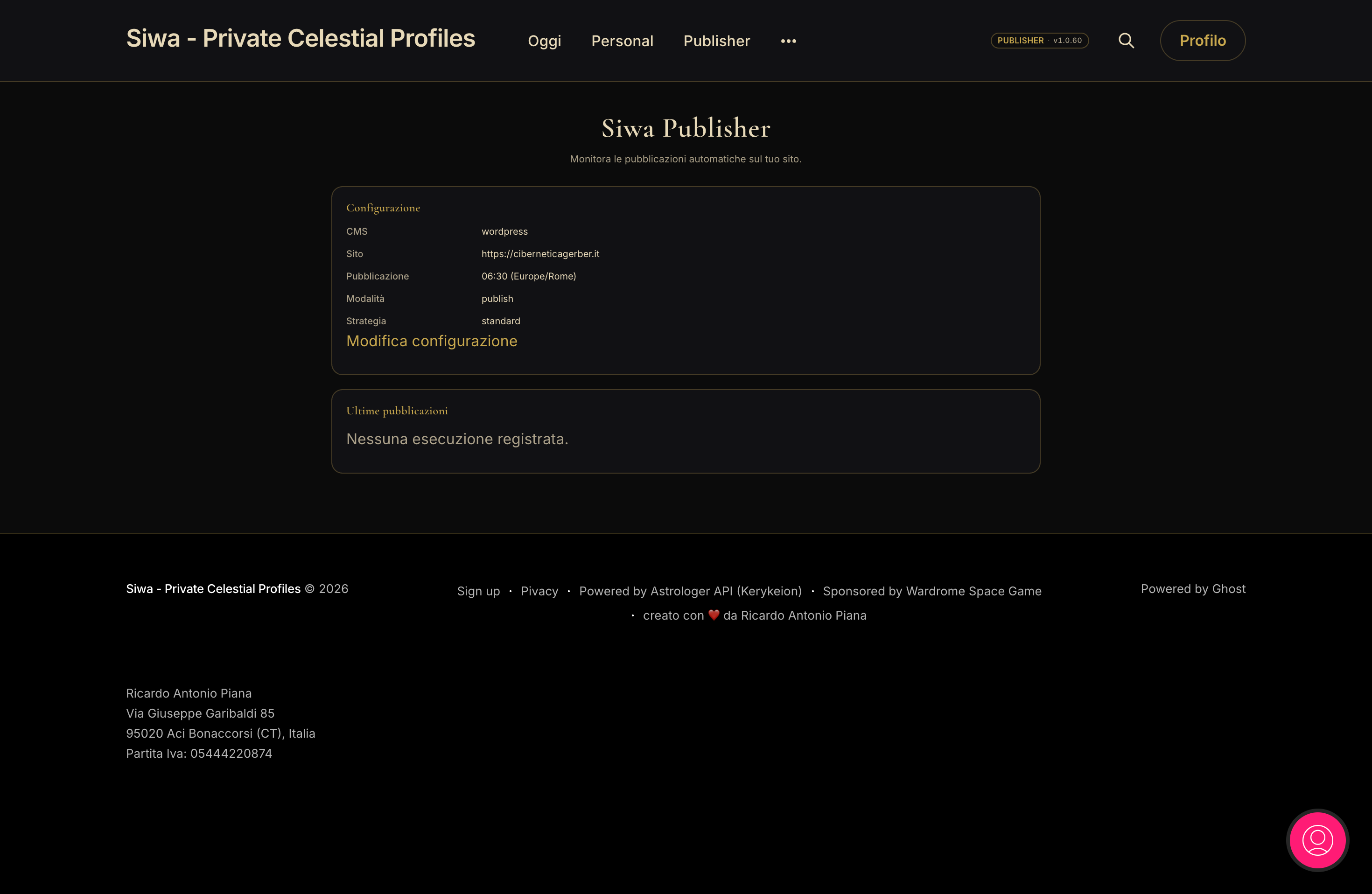This screenshot has height=894, width=1372.
Task: Follow Powered by Astrologer API (Kerykeion) link
Action: (690, 591)
